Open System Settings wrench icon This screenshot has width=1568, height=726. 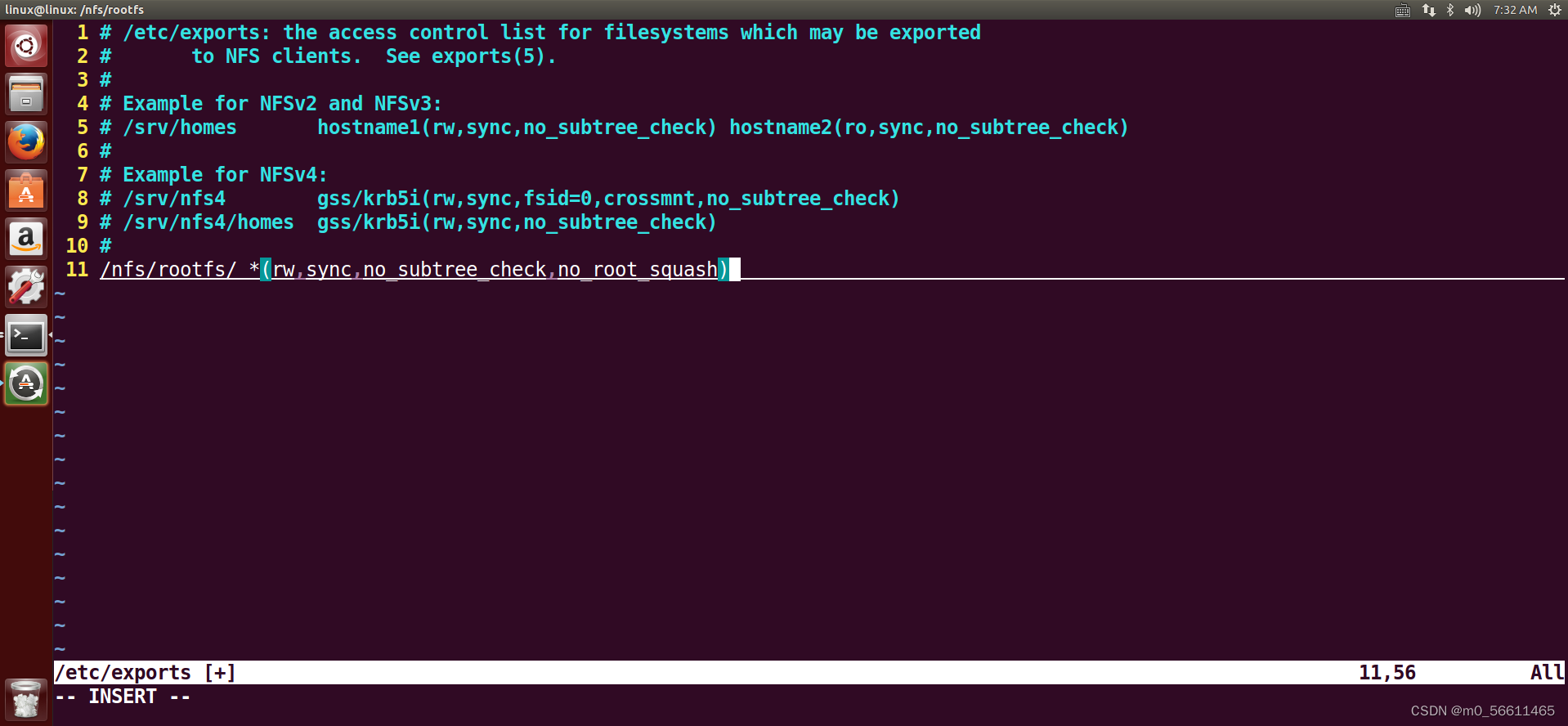click(x=25, y=287)
